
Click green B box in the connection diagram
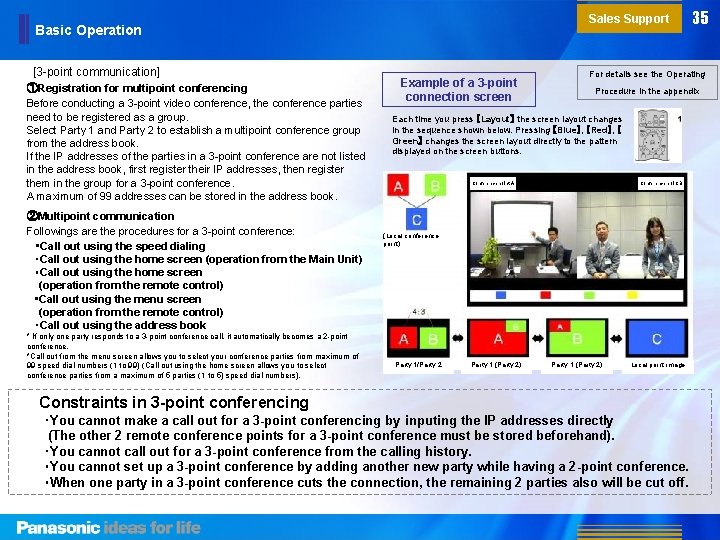click(x=435, y=186)
